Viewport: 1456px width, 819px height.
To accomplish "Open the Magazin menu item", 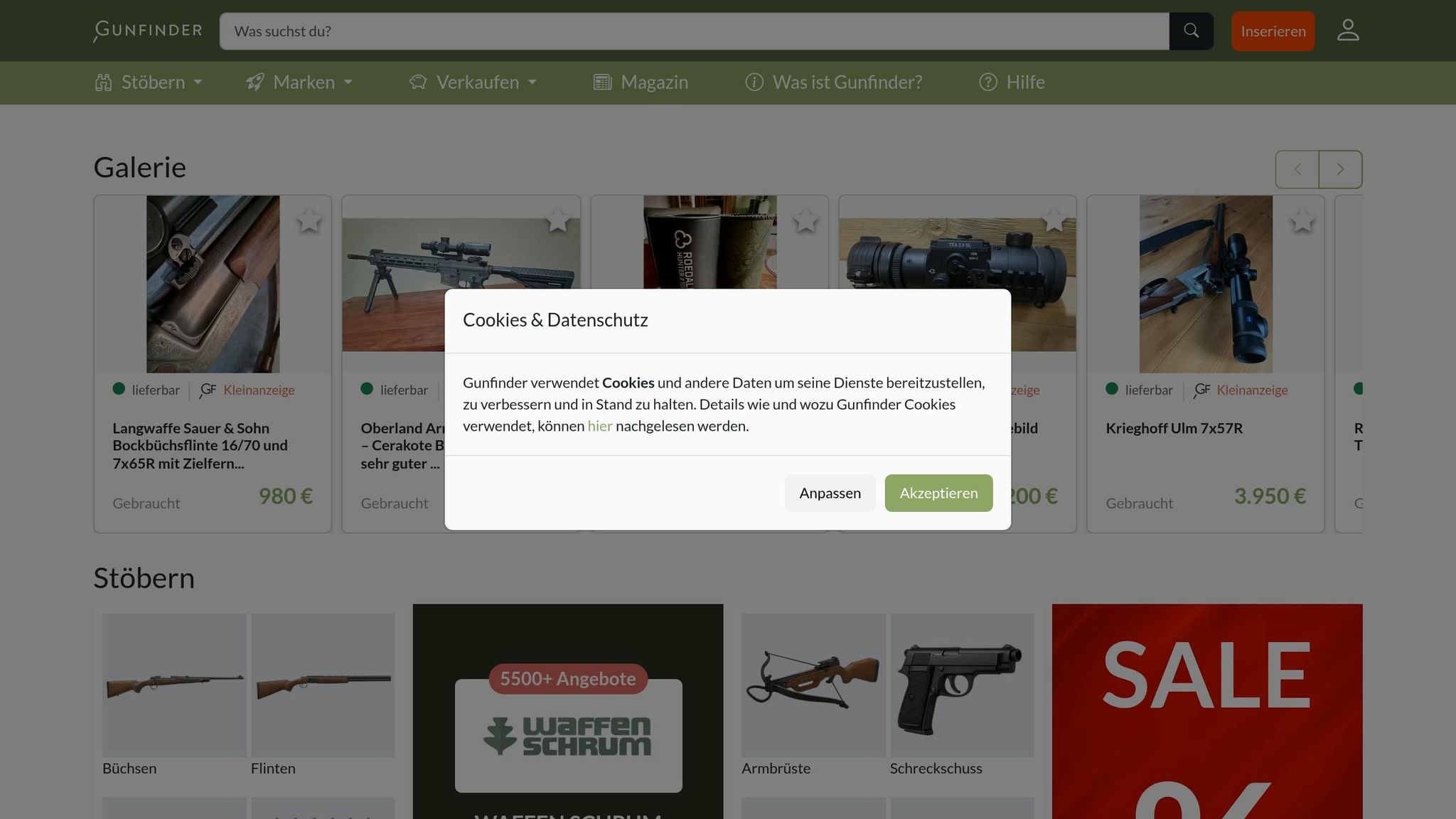I will click(x=653, y=82).
